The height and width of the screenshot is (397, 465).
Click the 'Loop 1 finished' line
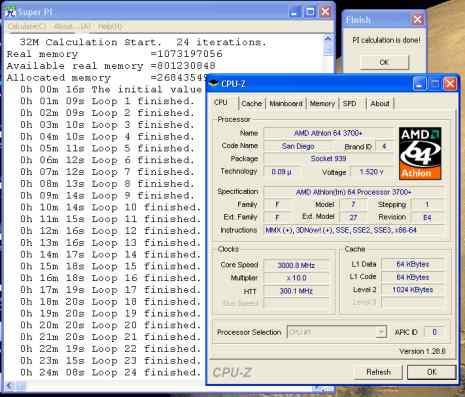[107, 101]
